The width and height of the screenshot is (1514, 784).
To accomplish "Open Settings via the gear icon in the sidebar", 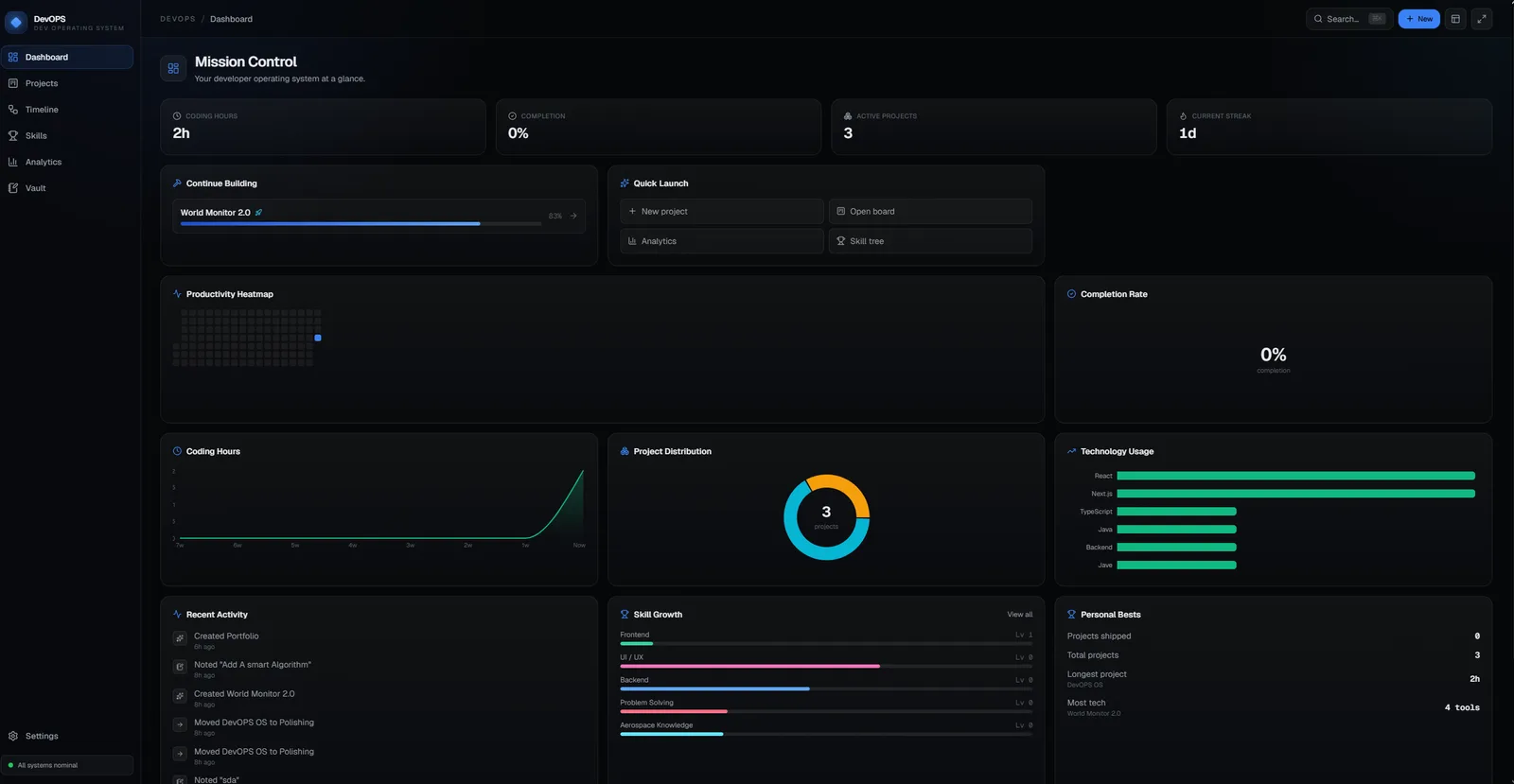I will [x=13, y=736].
